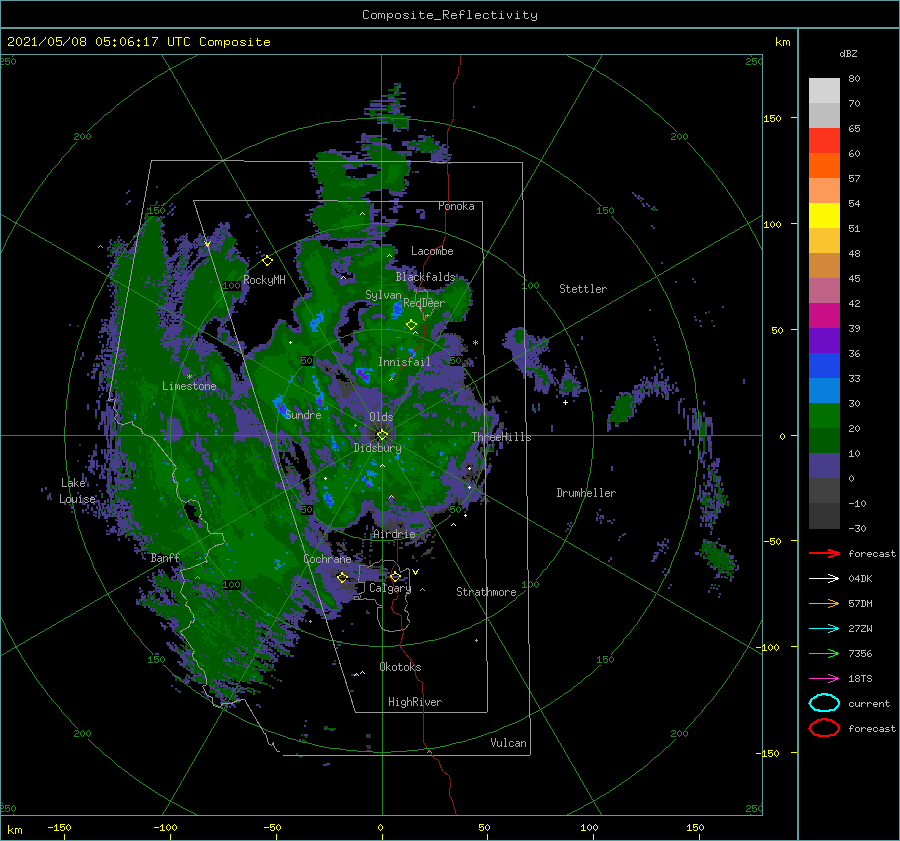Click the Limestone label
This screenshot has width=900, height=841.
[x=189, y=386]
